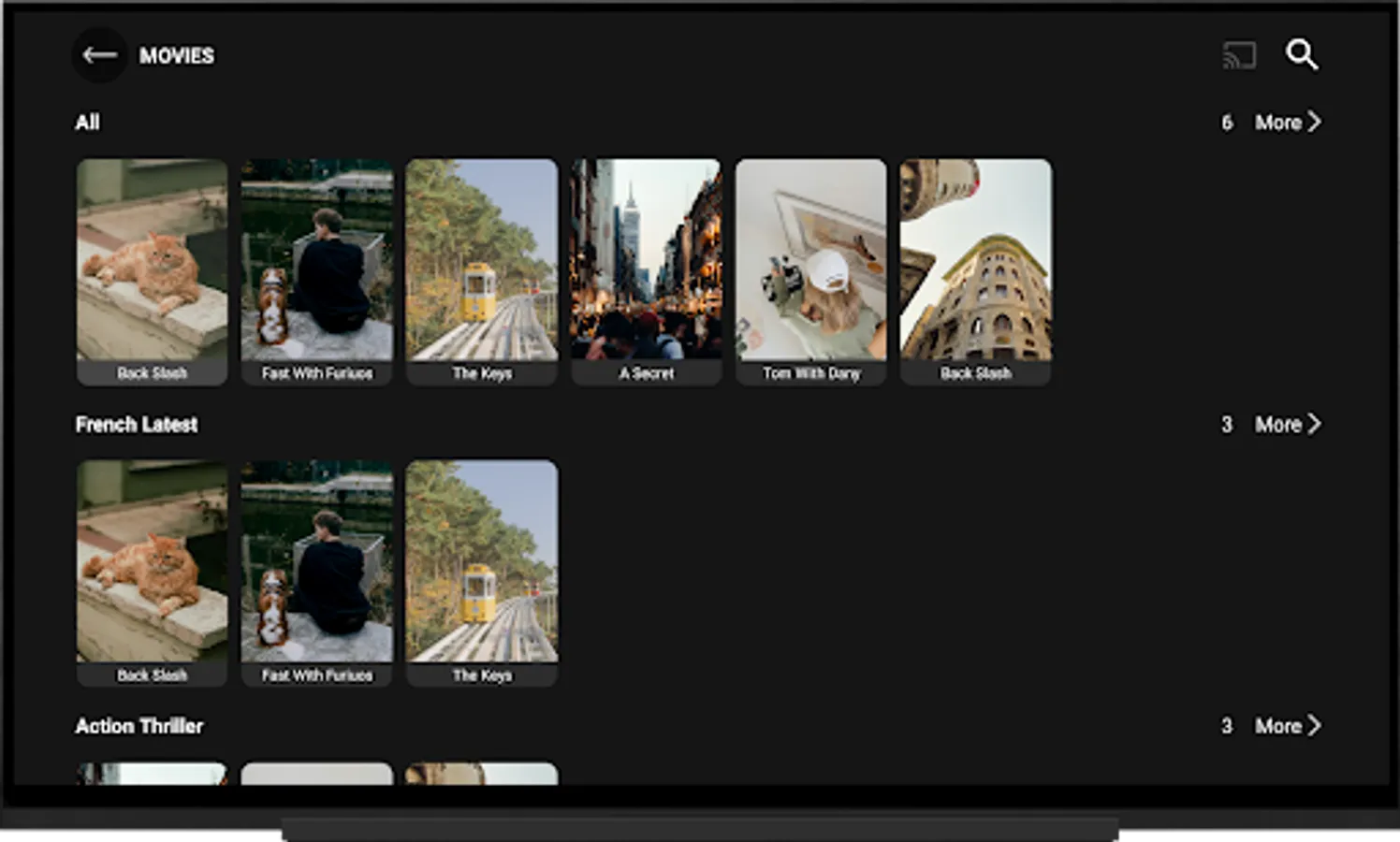The width and height of the screenshot is (1400, 842).
Task: Open the A Secret city street poster
Action: coord(647,271)
